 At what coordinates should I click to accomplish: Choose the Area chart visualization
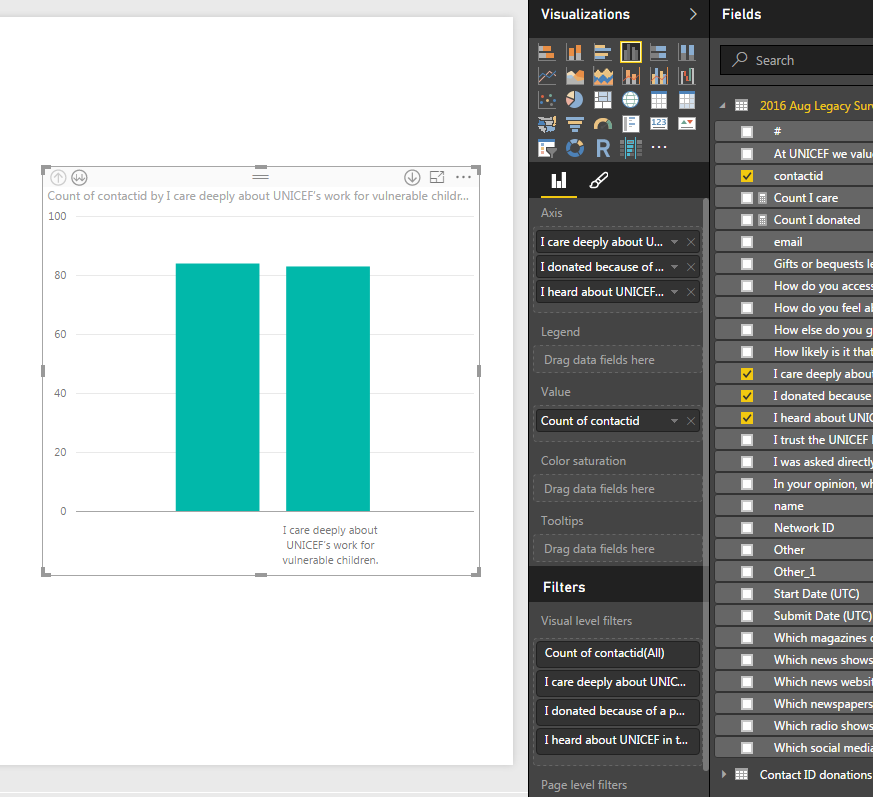click(575, 76)
